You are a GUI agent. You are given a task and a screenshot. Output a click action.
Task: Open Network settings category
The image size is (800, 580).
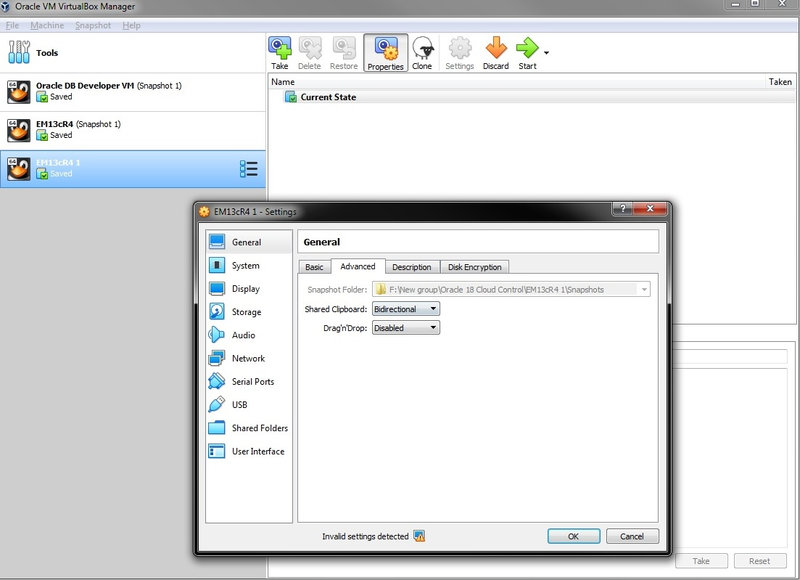point(251,358)
